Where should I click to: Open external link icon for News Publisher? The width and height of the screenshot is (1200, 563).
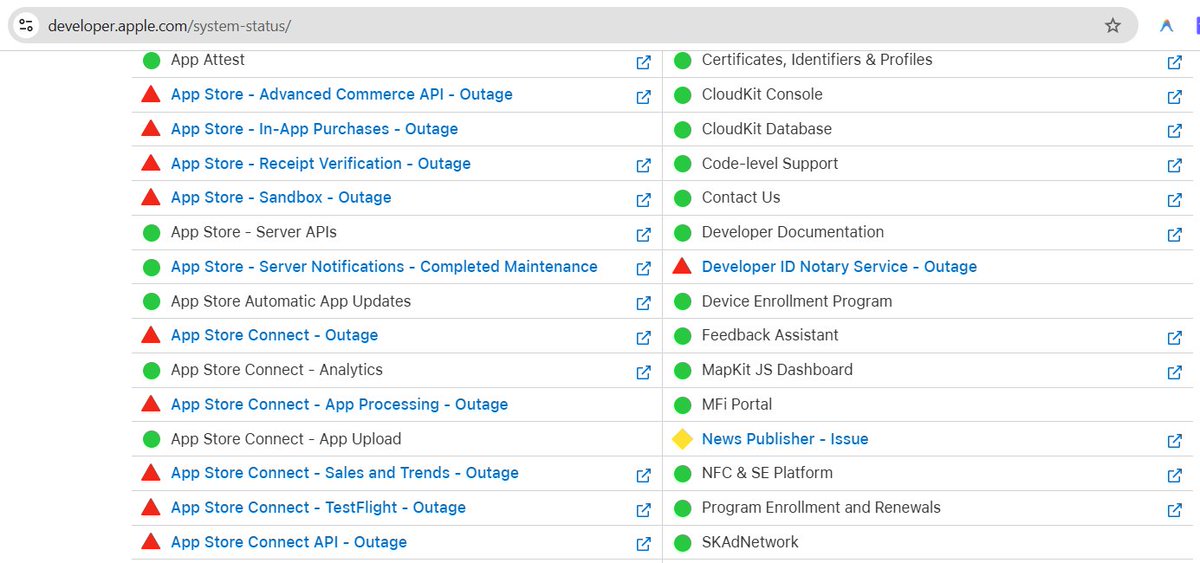tap(1175, 441)
